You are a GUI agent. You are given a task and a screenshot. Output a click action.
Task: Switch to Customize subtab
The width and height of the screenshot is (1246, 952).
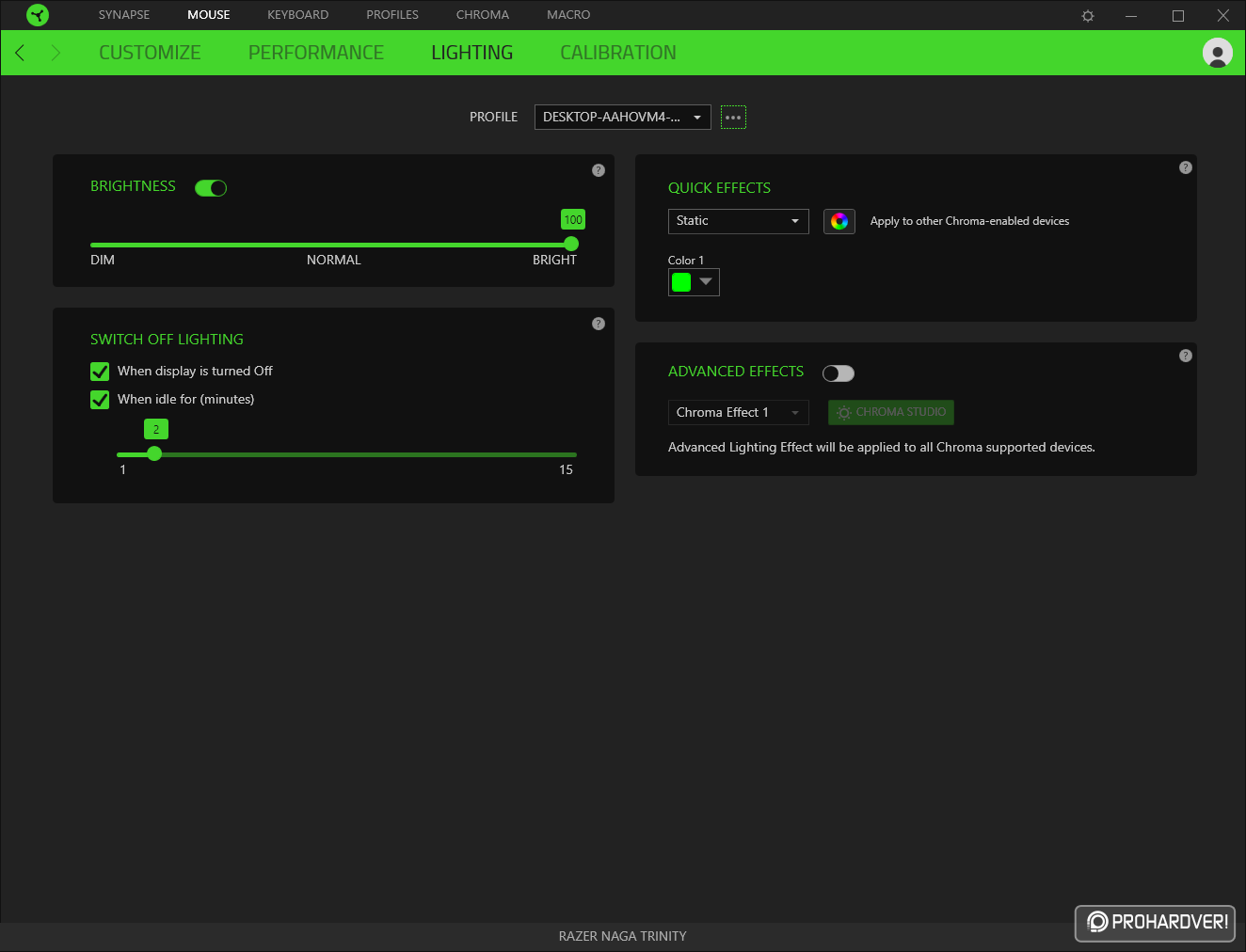pos(150,53)
